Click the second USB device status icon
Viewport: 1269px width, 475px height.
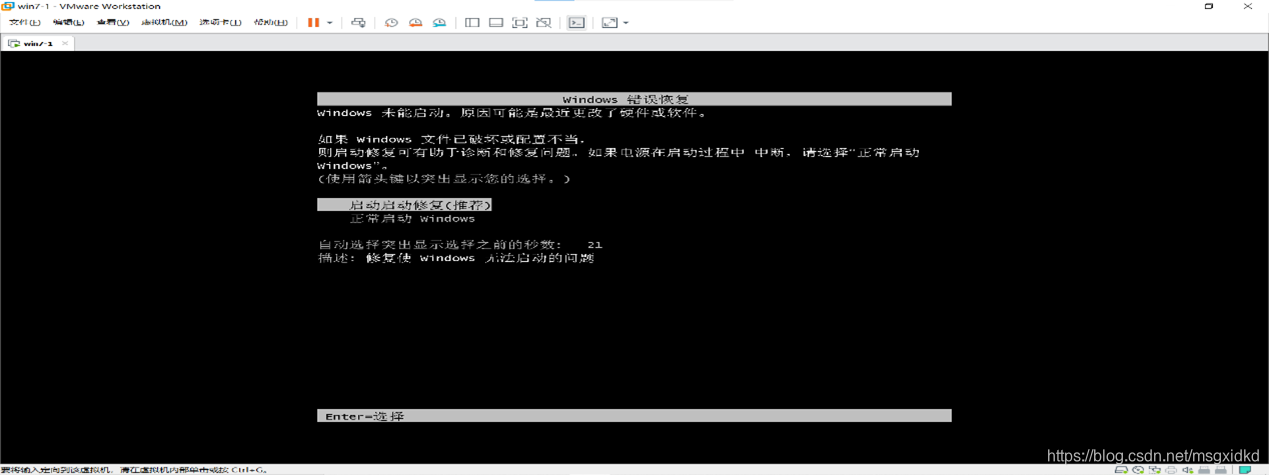tap(1220, 469)
